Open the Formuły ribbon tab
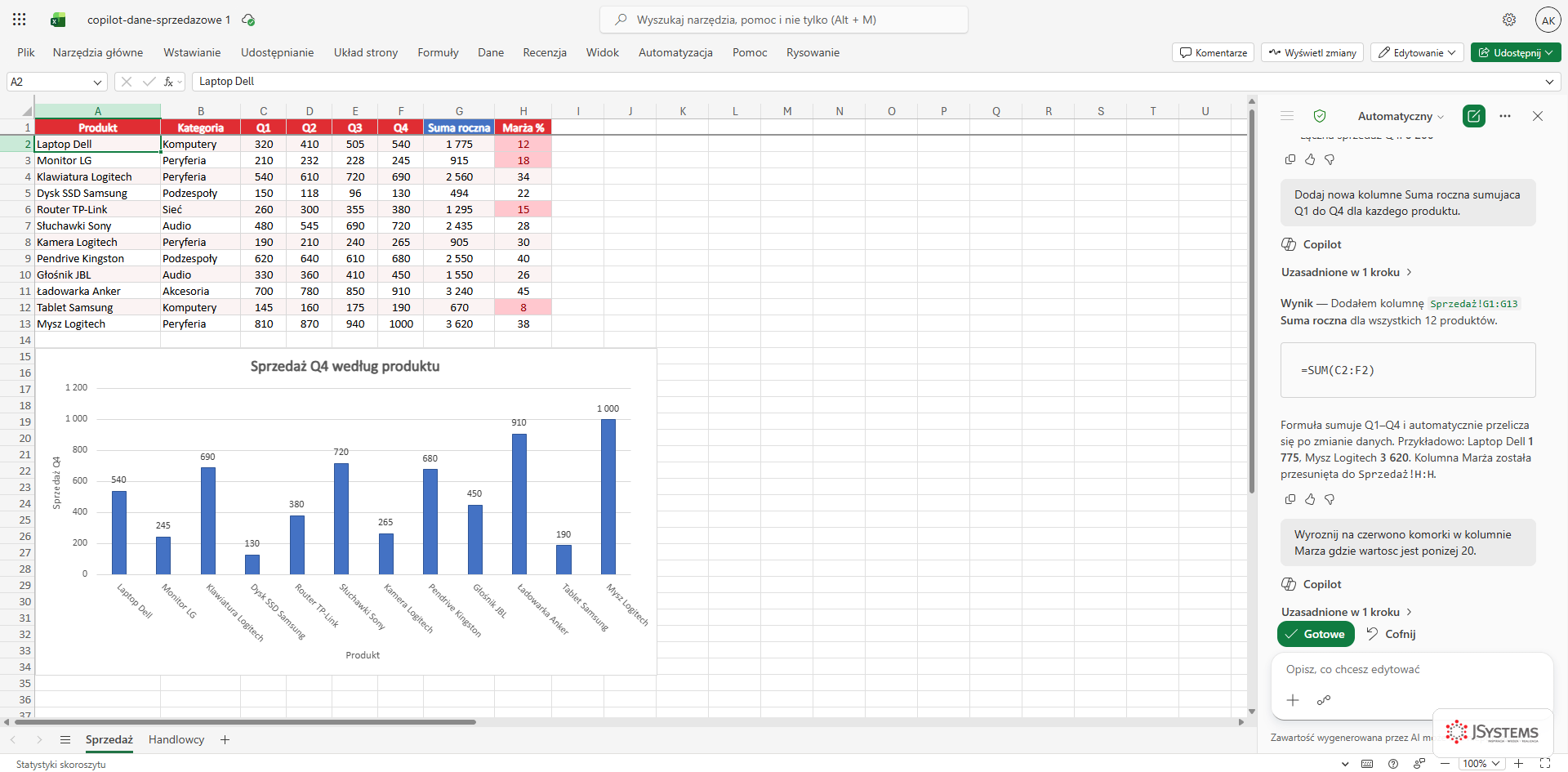Image resolution: width=1568 pixels, height=772 pixels. pos(438,53)
